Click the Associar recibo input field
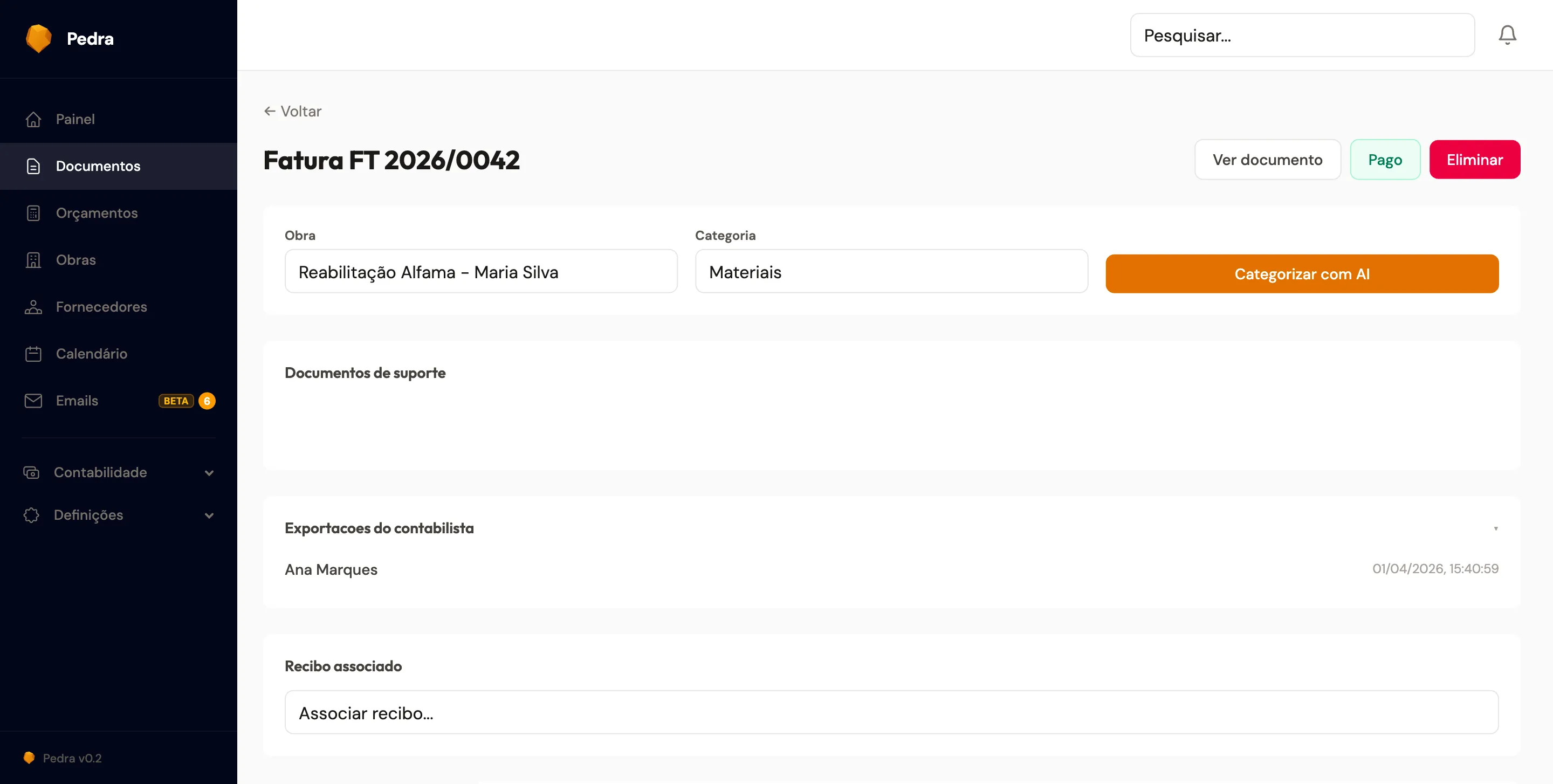1553x784 pixels. (891, 713)
